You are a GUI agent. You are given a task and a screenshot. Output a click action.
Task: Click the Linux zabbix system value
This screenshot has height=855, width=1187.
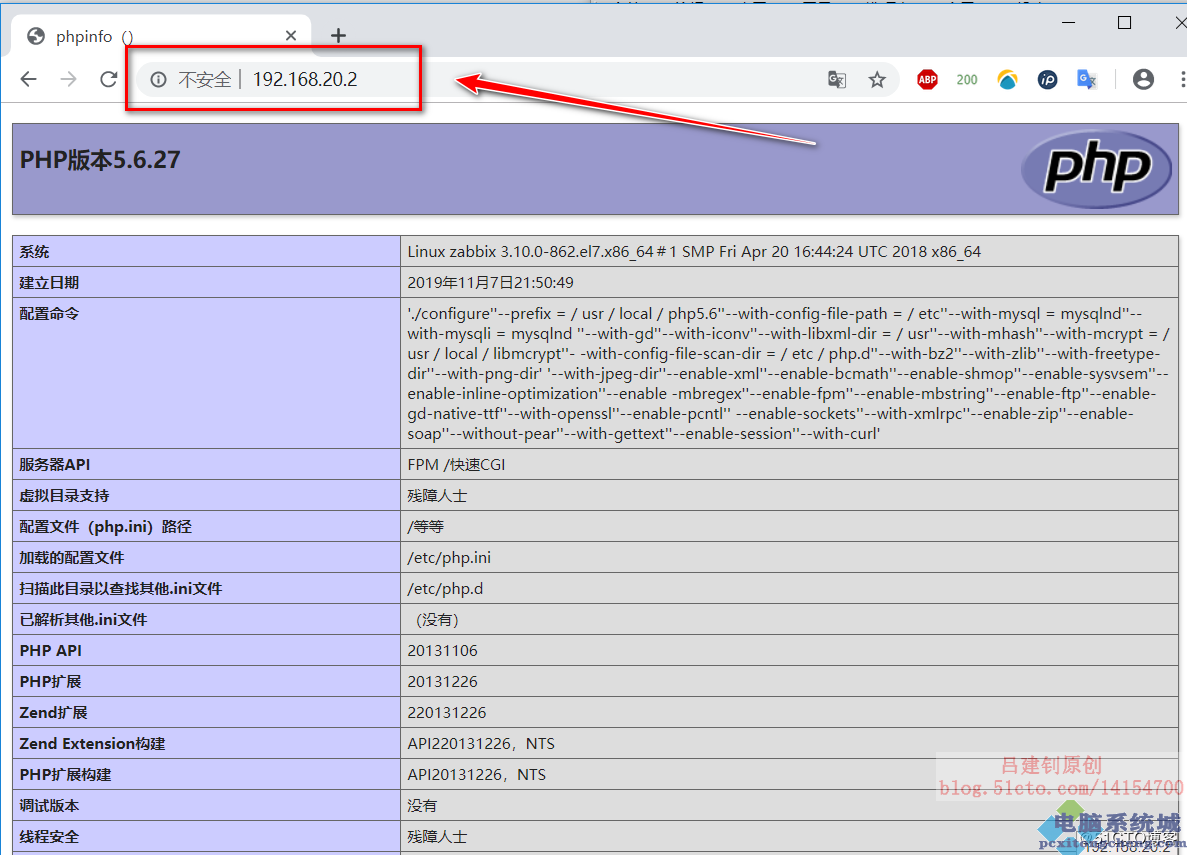click(694, 251)
